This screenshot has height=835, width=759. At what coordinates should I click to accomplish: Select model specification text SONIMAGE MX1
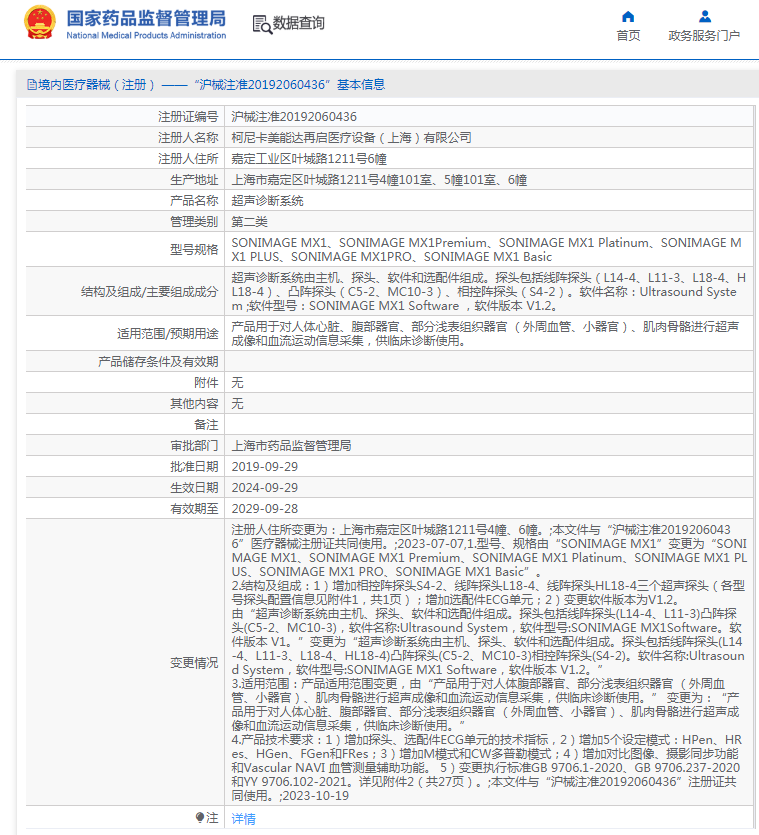(487, 250)
